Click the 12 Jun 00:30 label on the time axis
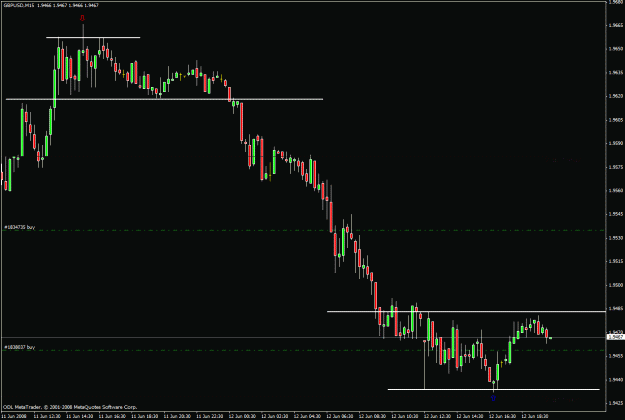Image resolution: width=625 pixels, height=420 pixels. (x=242, y=416)
